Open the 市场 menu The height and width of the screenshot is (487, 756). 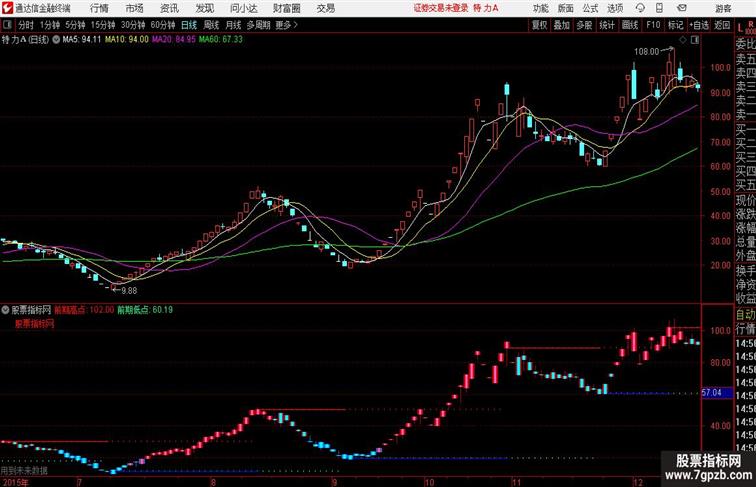tap(135, 8)
